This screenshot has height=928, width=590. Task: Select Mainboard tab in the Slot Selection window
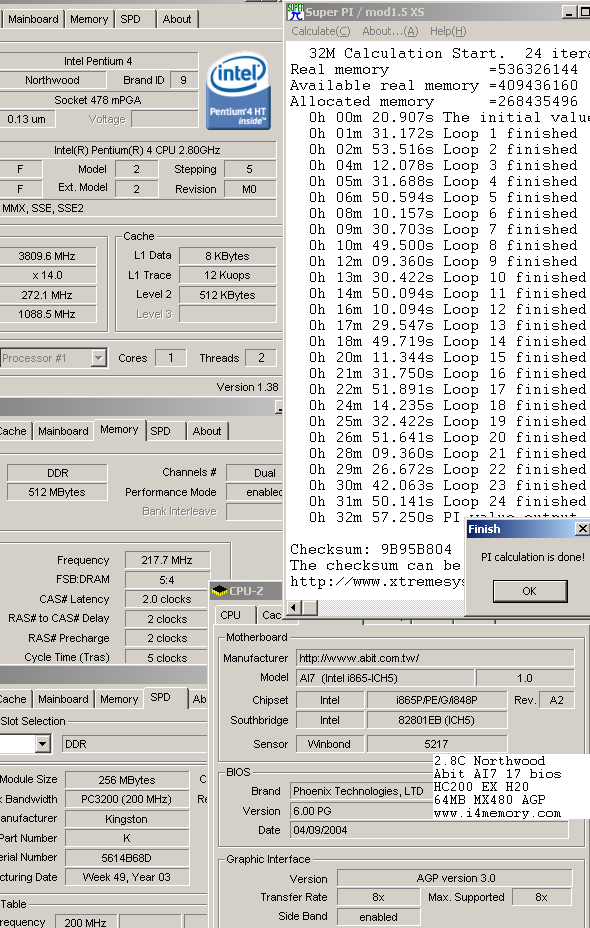63,699
